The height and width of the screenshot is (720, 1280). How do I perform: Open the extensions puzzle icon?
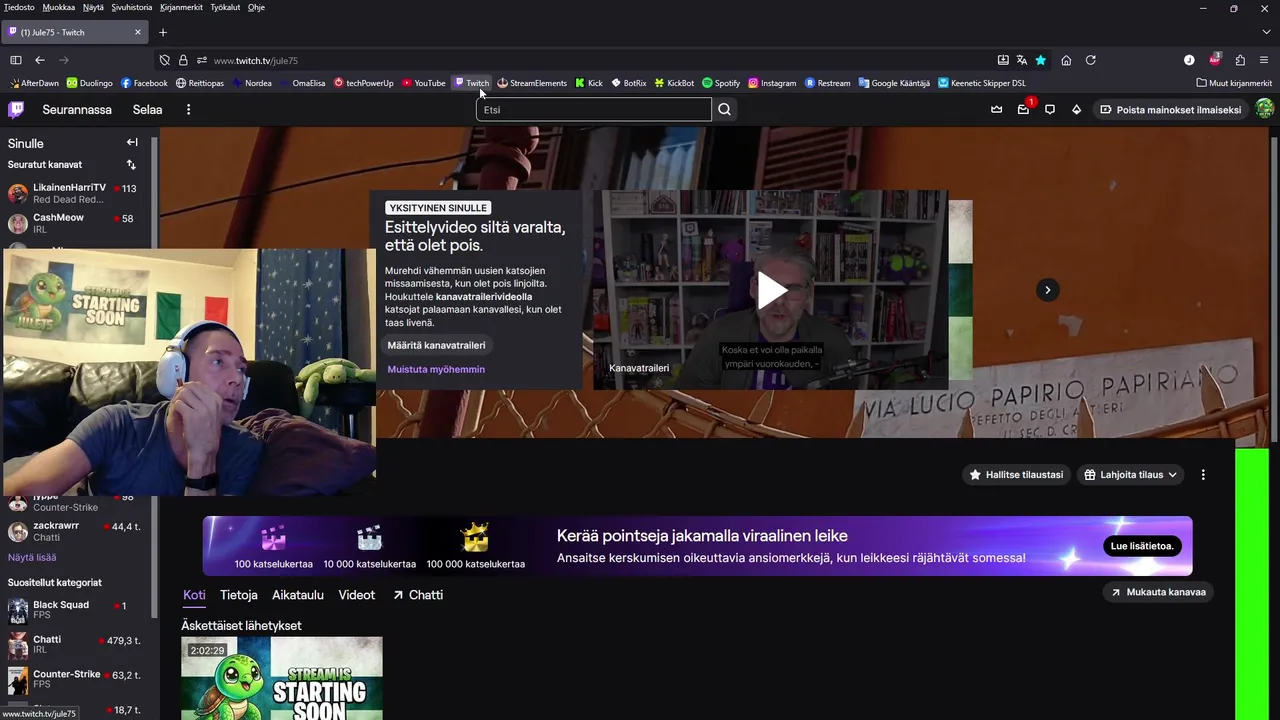click(1240, 60)
